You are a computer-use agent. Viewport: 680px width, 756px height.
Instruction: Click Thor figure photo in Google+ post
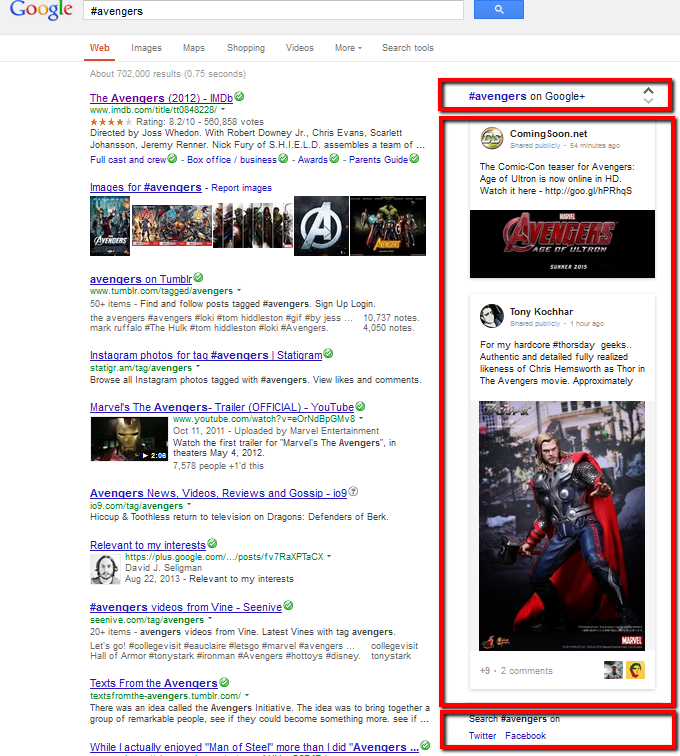pyautogui.click(x=562, y=526)
